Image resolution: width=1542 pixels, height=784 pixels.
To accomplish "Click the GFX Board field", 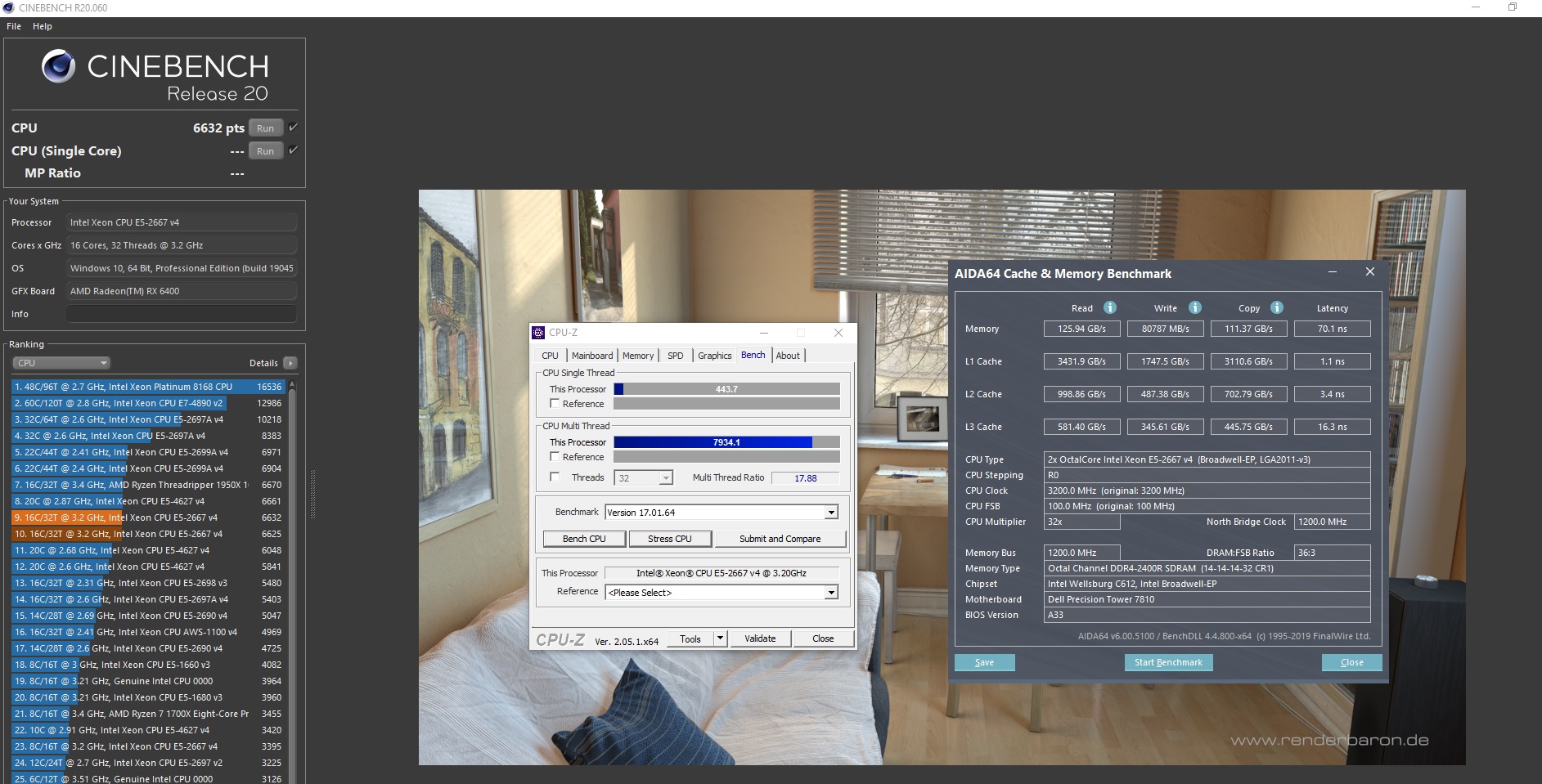I will coord(182,291).
